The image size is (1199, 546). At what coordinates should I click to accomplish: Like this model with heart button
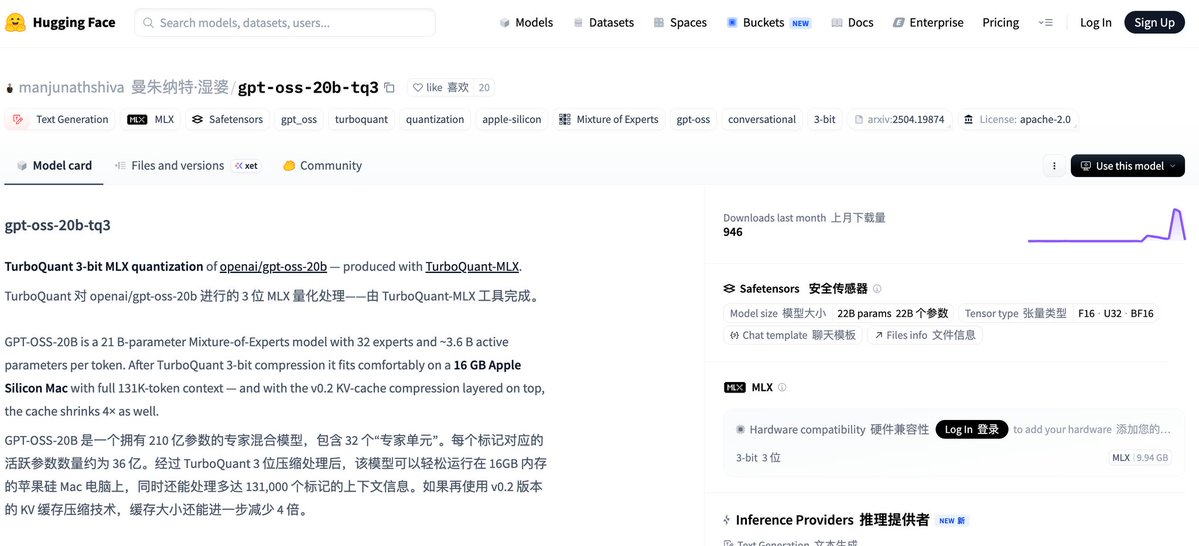pos(440,88)
